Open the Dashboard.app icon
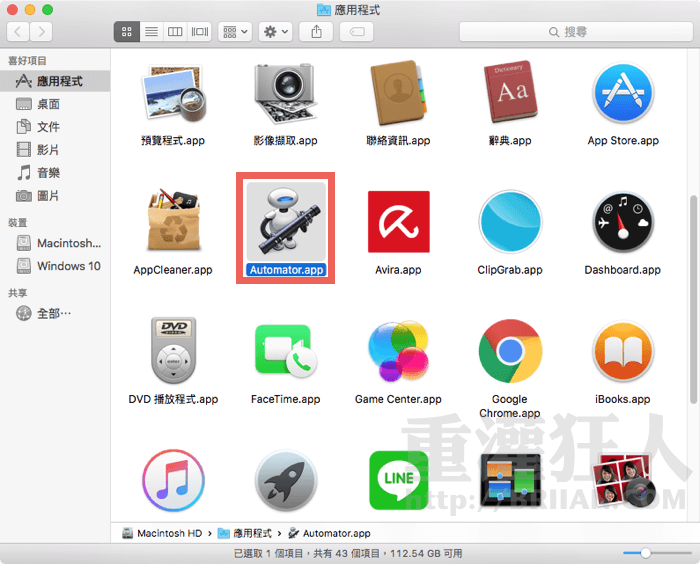 click(x=622, y=222)
